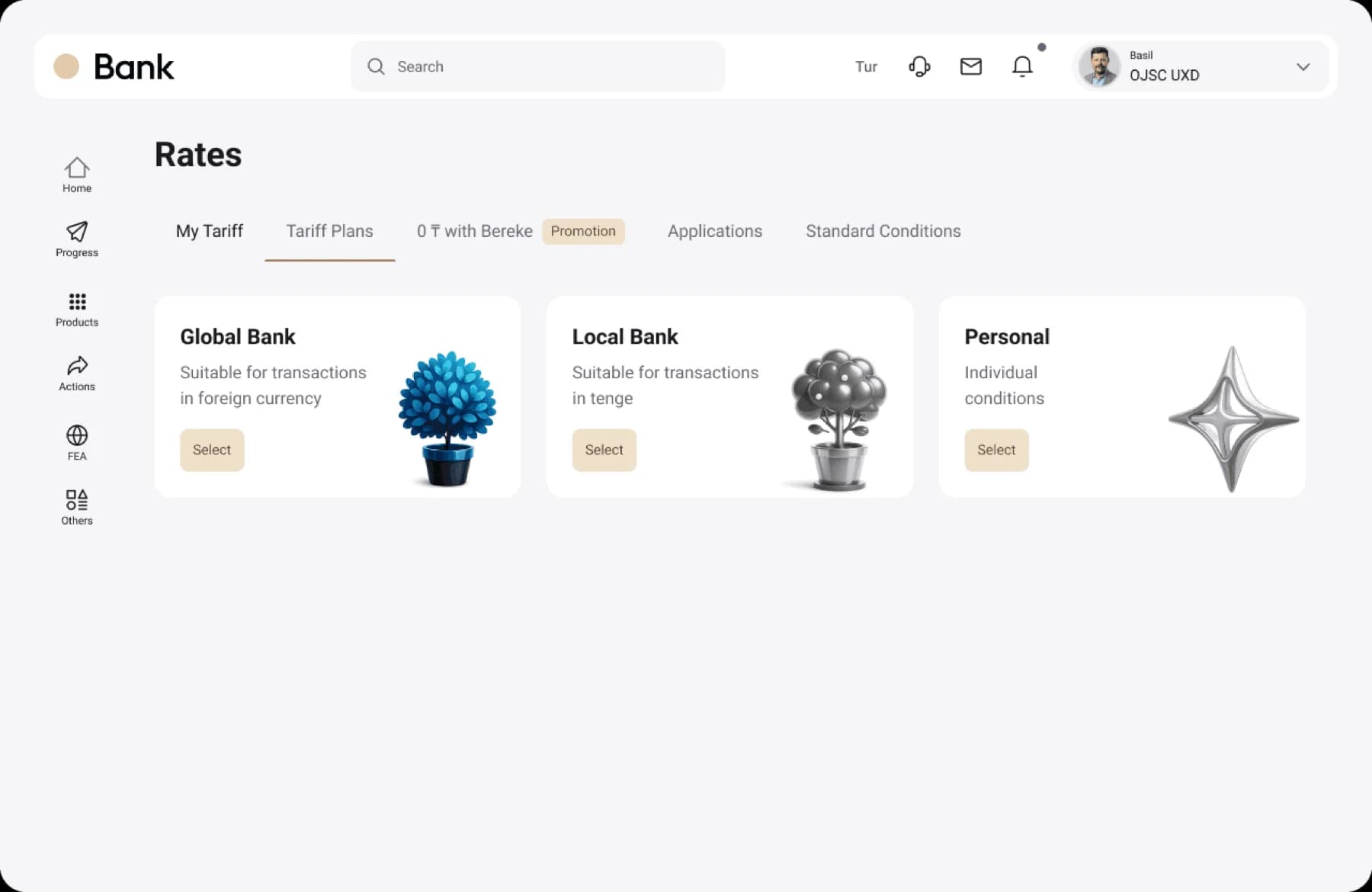
Task: Switch to the My Tariff tab
Action: point(209,231)
